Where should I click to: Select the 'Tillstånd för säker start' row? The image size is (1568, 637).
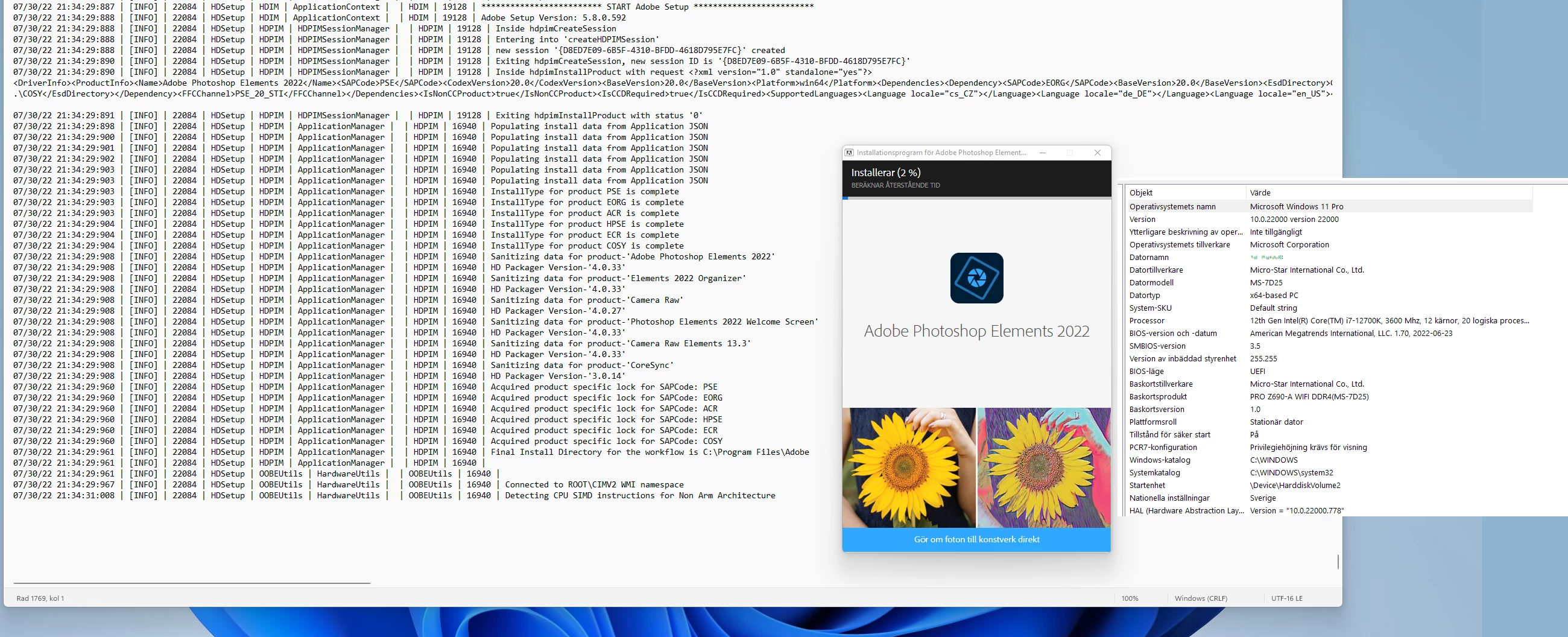(1329, 435)
